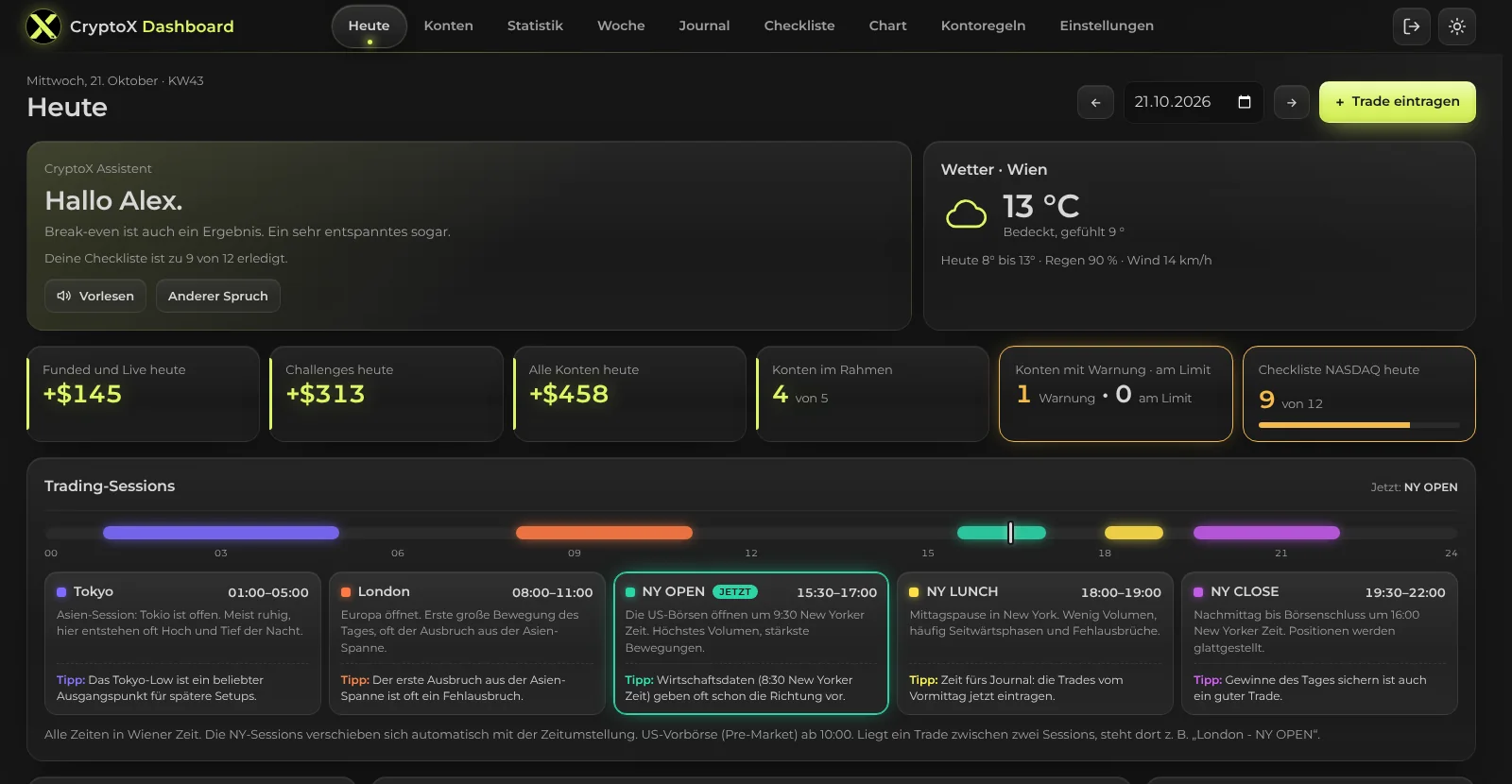This screenshot has height=784, width=1512.
Task: Click the logout icon in header
Action: [x=1411, y=26]
